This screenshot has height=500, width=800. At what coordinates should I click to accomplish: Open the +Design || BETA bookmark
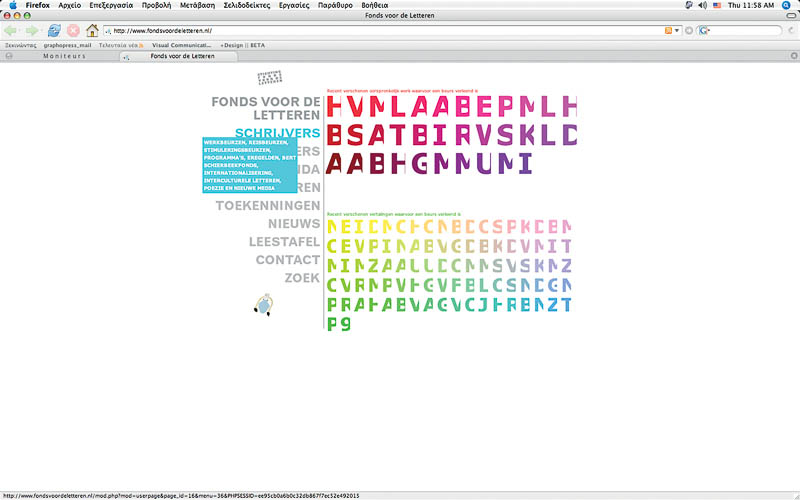pyautogui.click(x=242, y=45)
